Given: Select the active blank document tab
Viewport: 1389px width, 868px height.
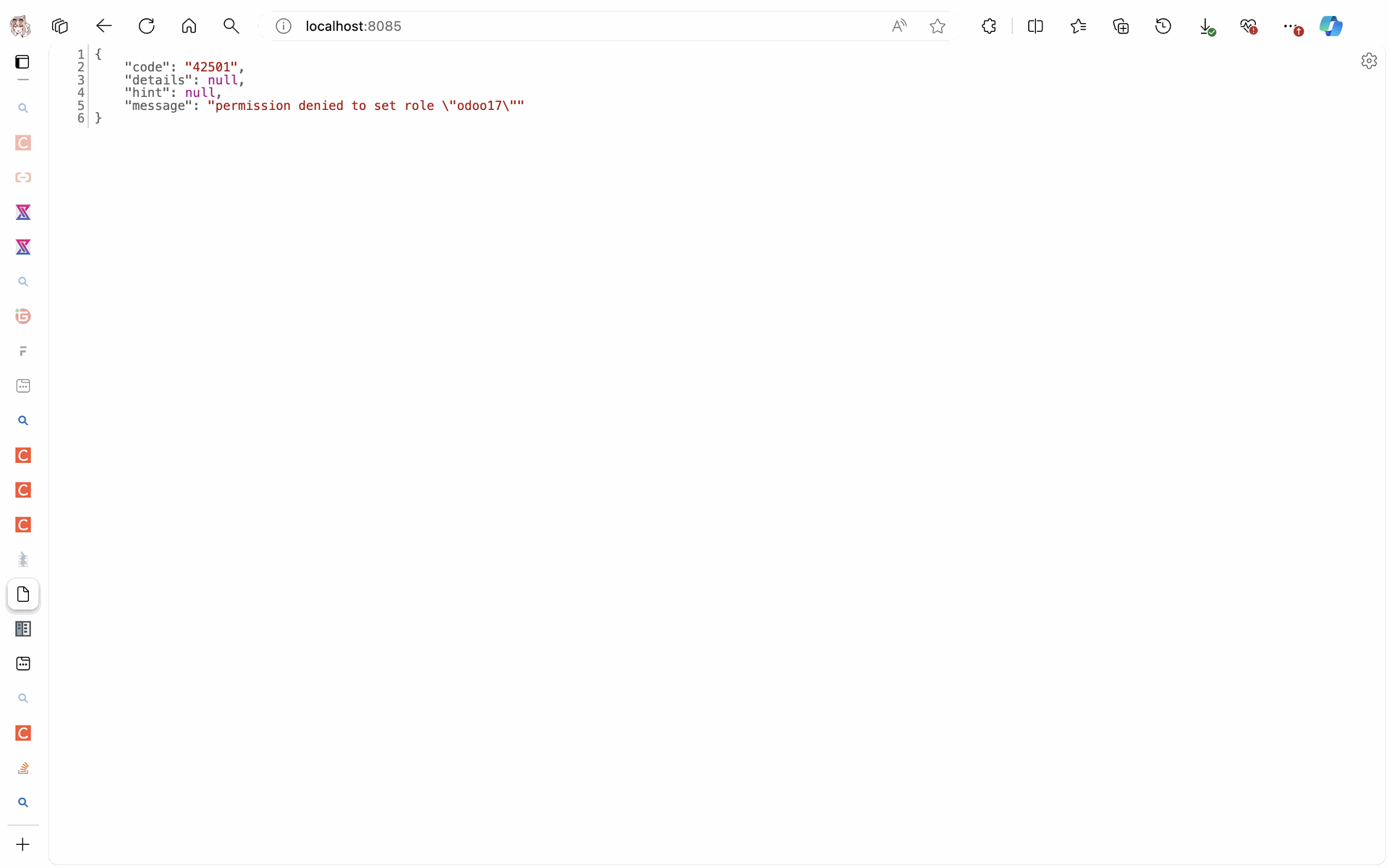Looking at the screenshot, I should click(x=23, y=594).
